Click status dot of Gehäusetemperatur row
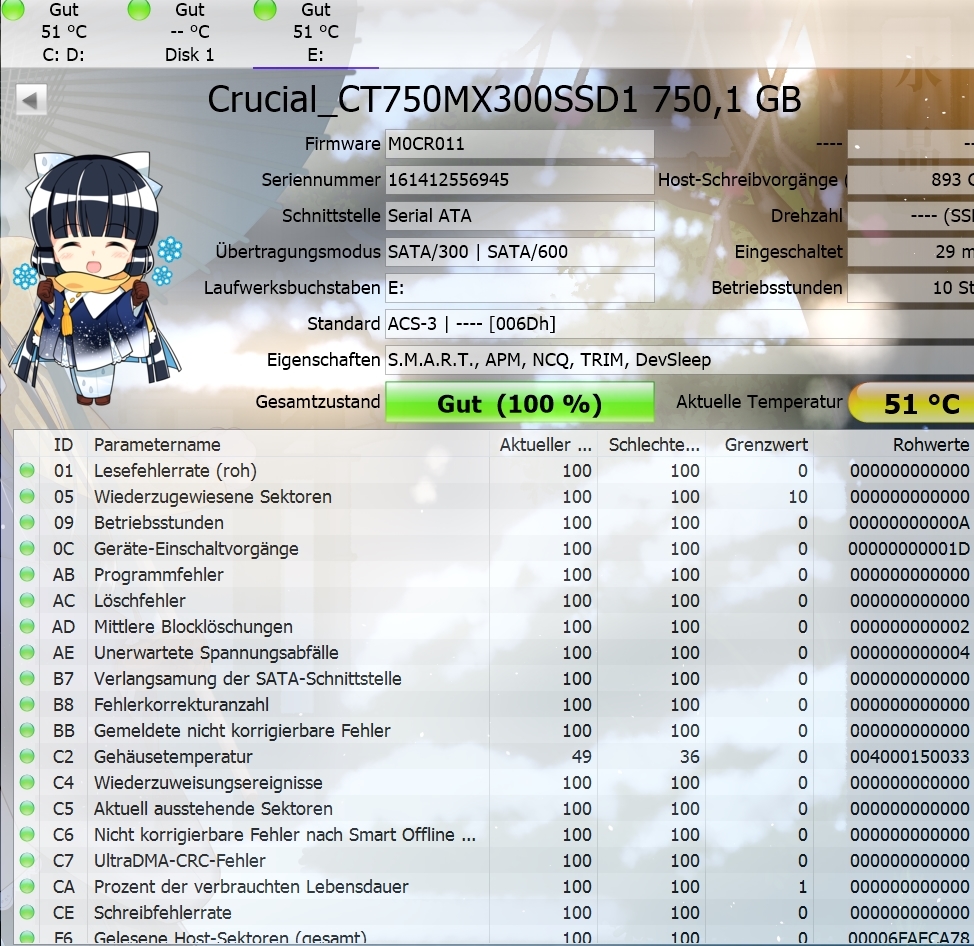Screen dimensions: 974x946 (x=27, y=756)
